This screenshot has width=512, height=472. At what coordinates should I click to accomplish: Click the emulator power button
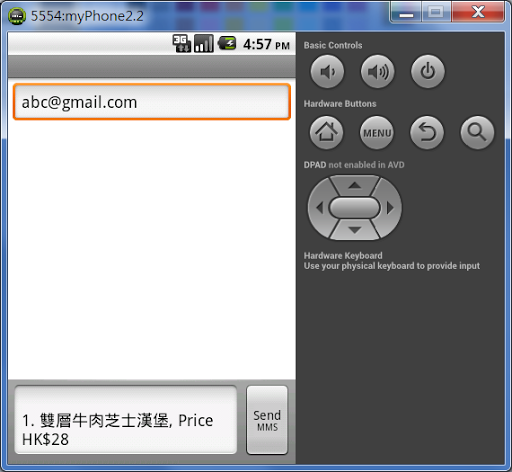428,72
